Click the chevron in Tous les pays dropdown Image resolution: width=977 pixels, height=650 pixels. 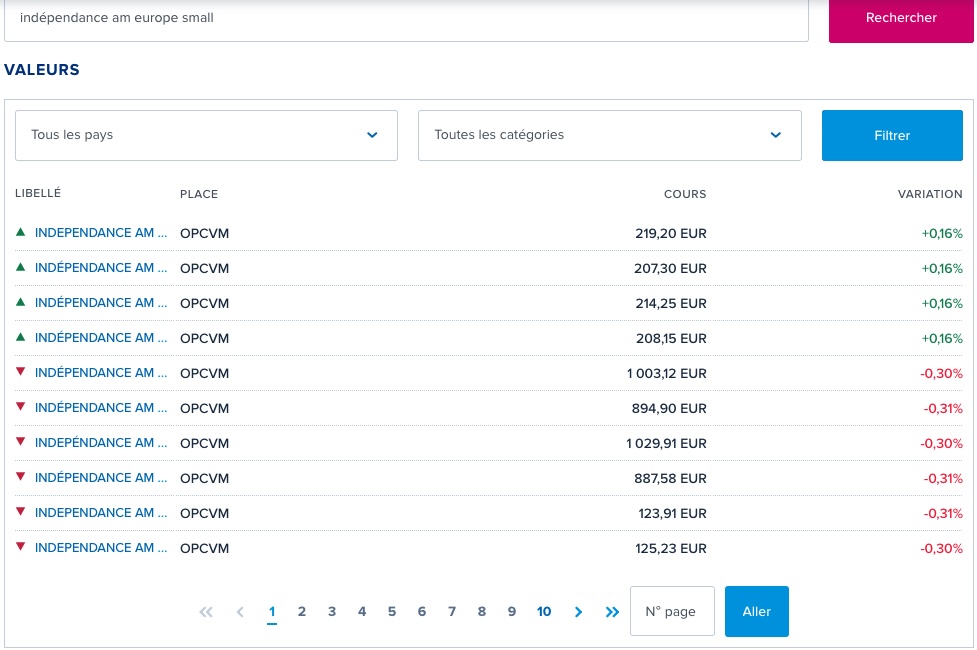pyautogui.click(x=372, y=135)
